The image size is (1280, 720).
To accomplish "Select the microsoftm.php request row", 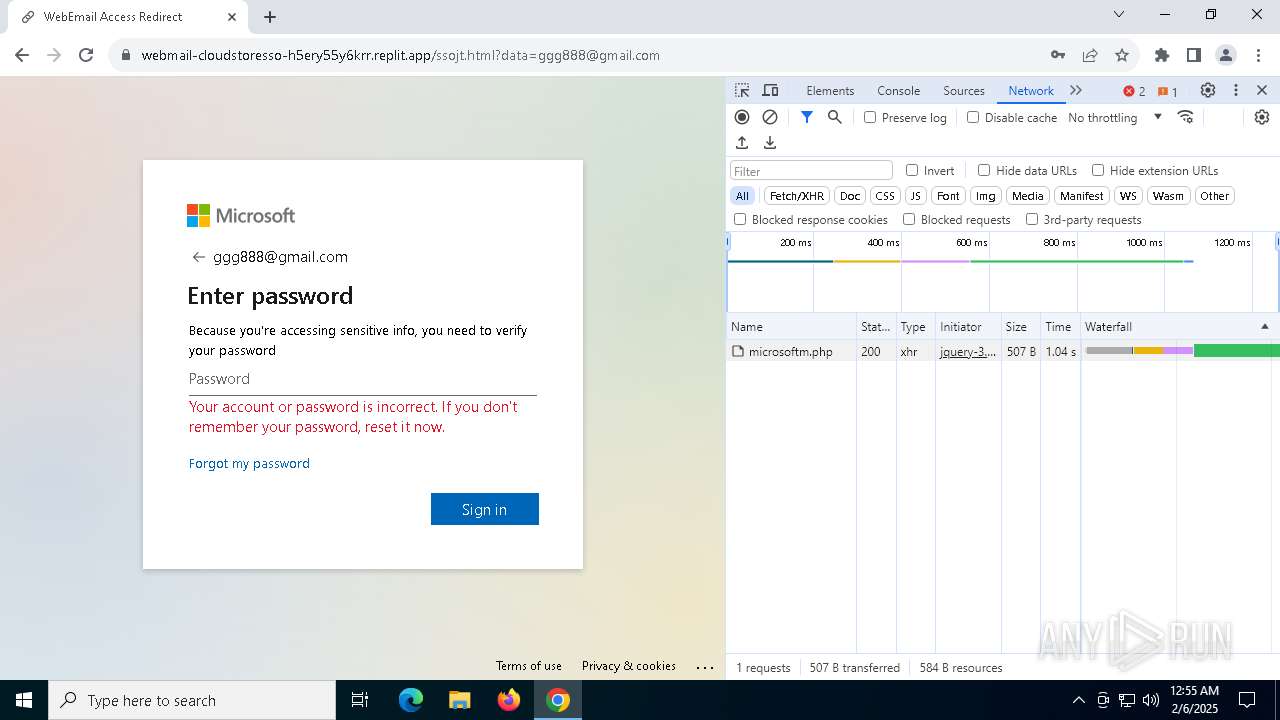I will click(1003, 352).
